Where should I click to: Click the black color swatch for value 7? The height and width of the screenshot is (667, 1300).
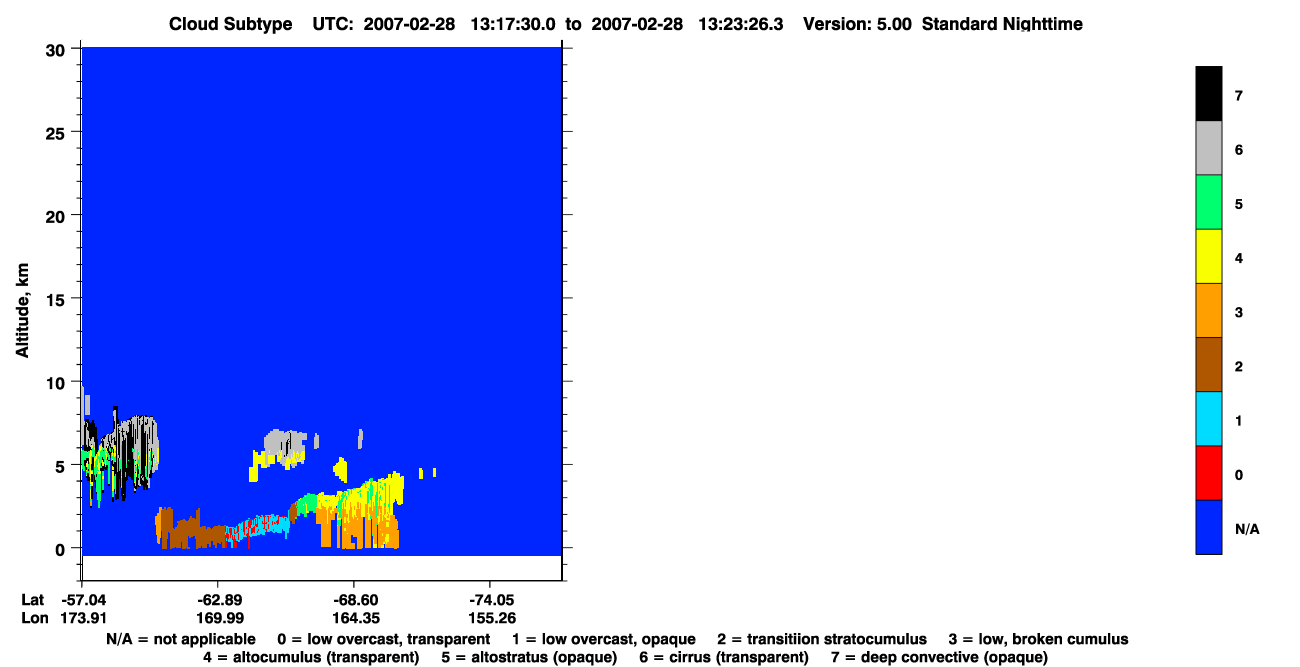[x=1208, y=94]
